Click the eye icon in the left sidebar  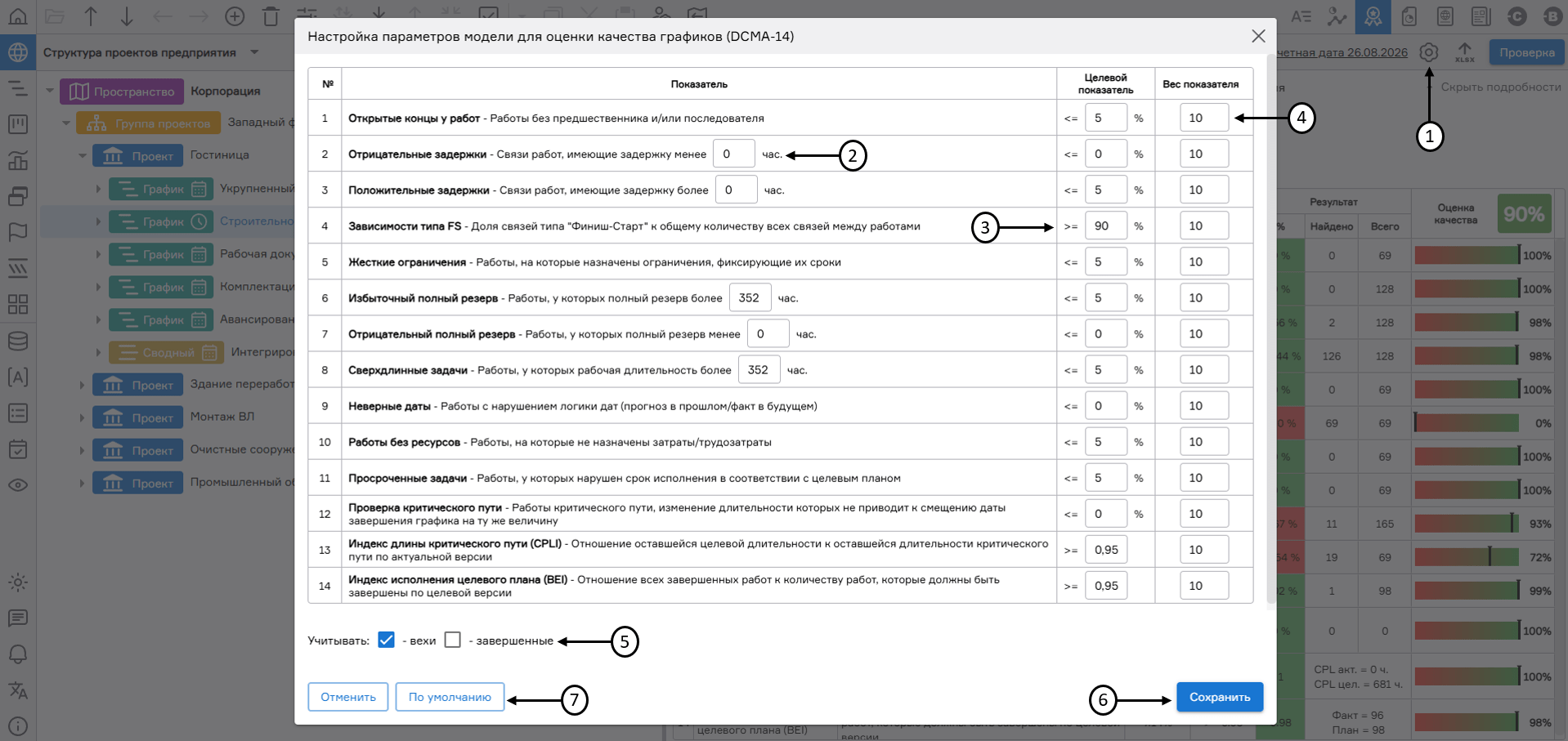(18, 484)
